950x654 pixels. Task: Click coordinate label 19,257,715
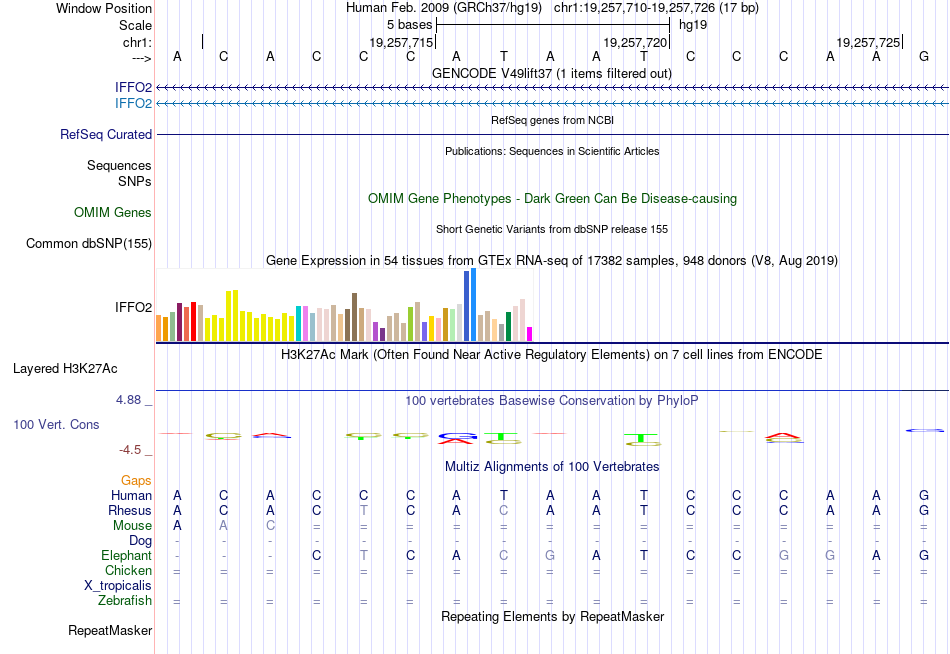click(401, 42)
